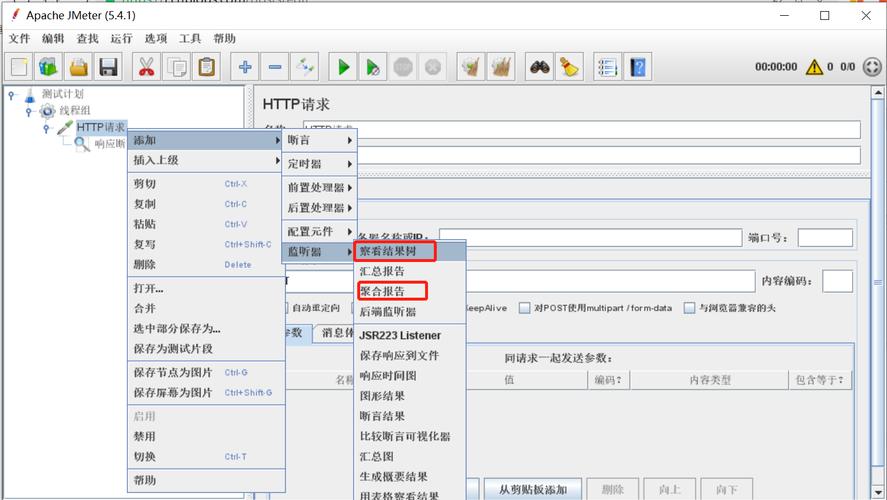
Task: Click the Help question mark icon
Action: [x=638, y=67]
